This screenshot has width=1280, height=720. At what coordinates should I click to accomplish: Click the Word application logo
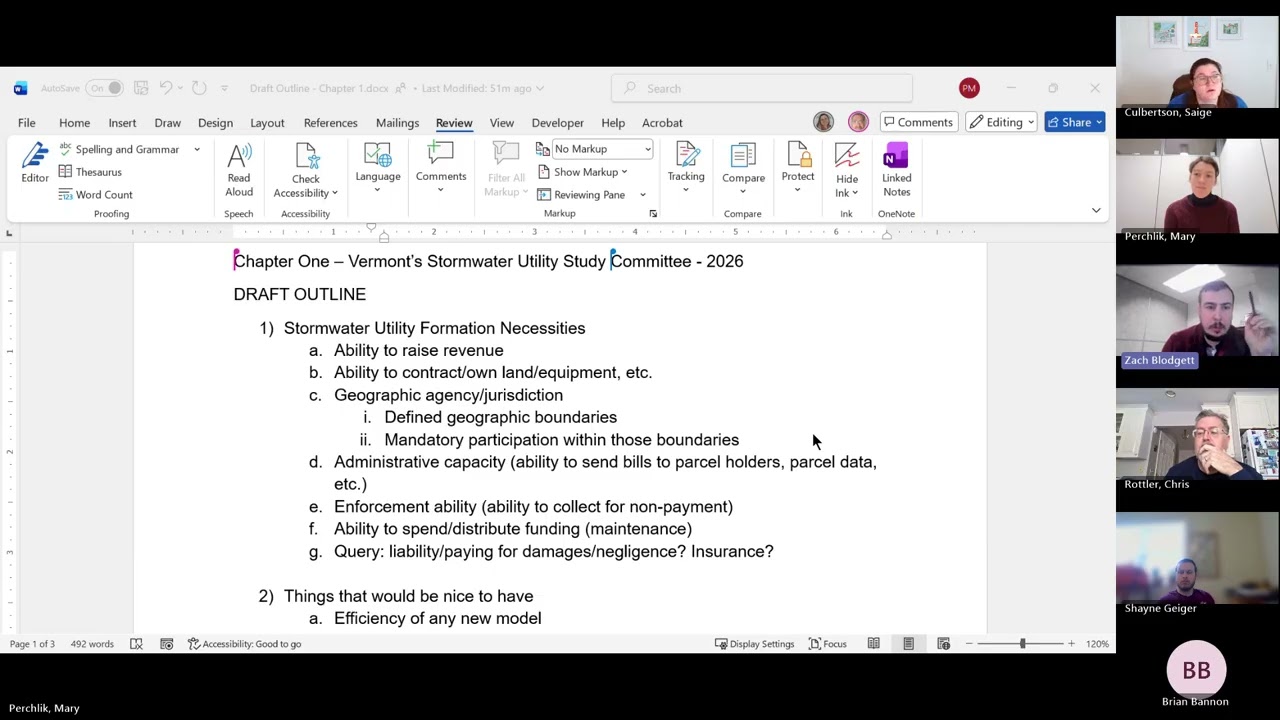21,88
